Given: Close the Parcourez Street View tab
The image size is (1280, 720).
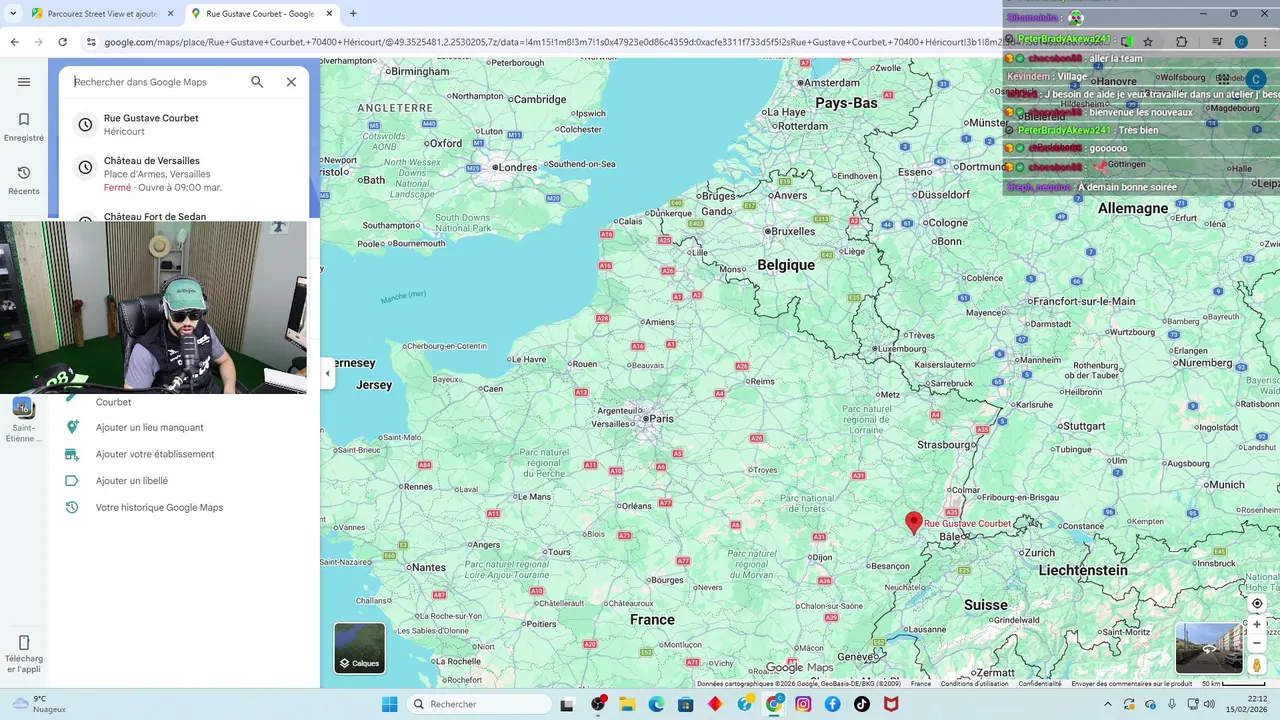Looking at the screenshot, I should click(170, 14).
